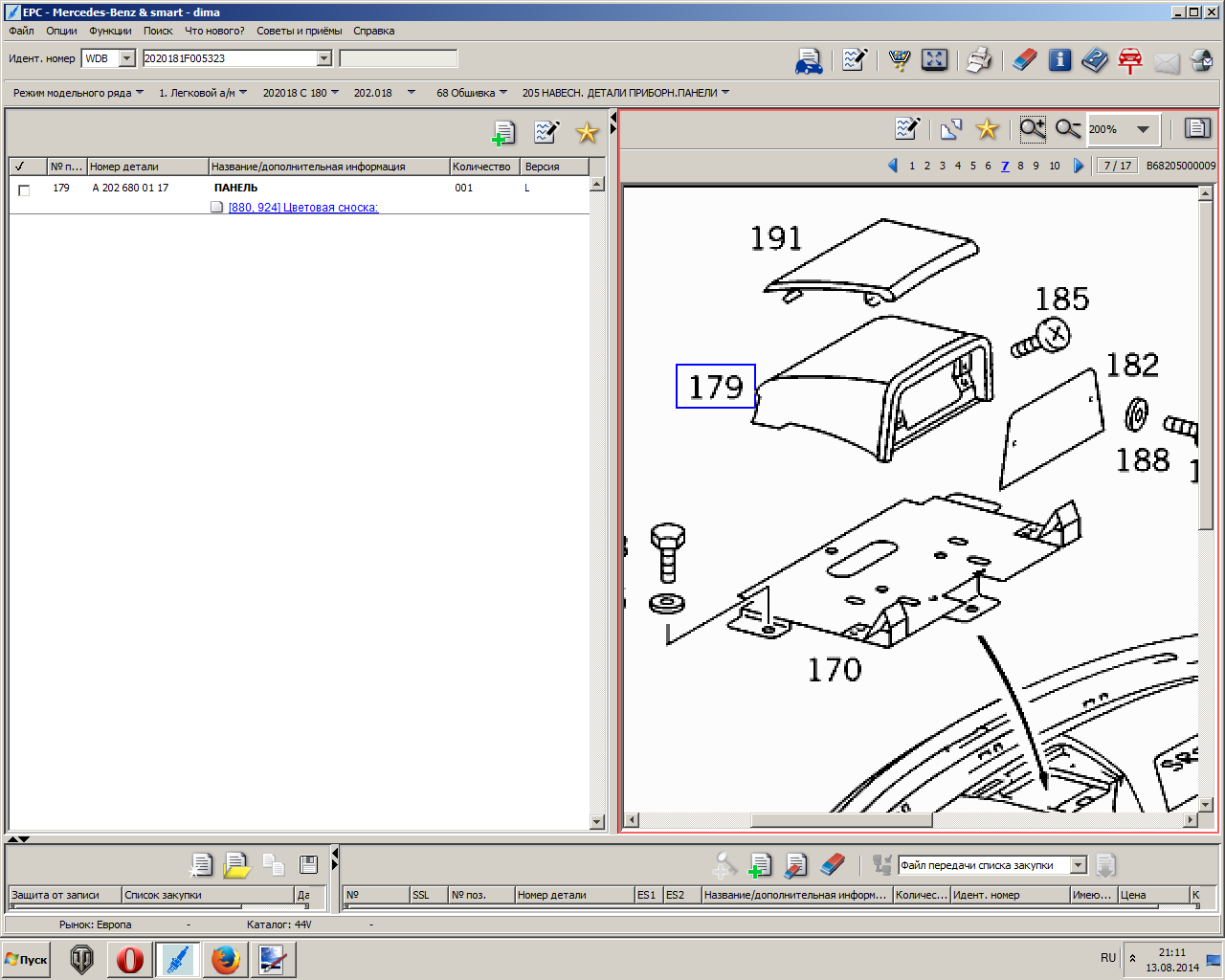Open notes icon in picture pane
The width and height of the screenshot is (1225, 980).
[x=906, y=128]
